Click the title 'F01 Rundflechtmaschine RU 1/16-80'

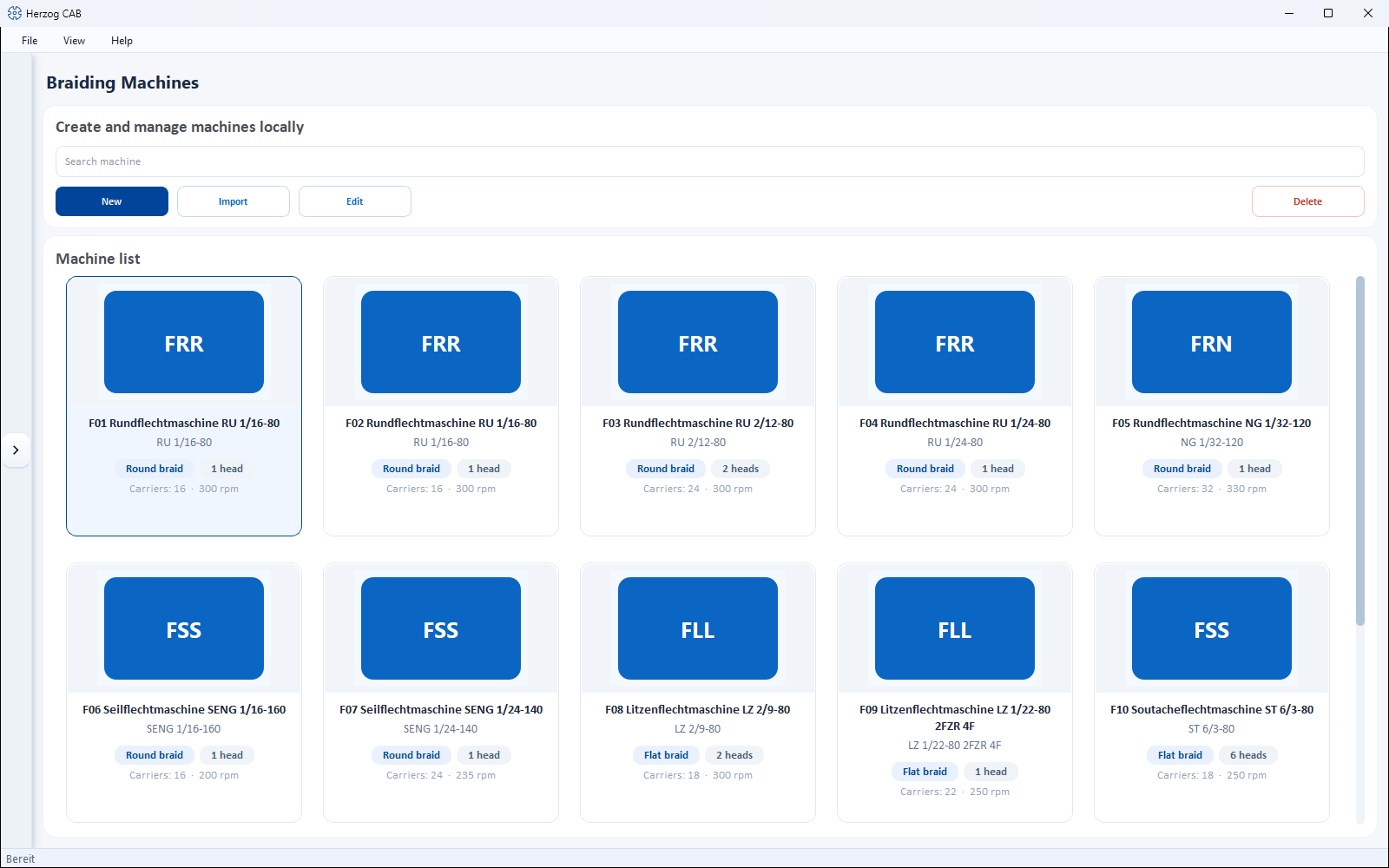pyautogui.click(x=184, y=424)
